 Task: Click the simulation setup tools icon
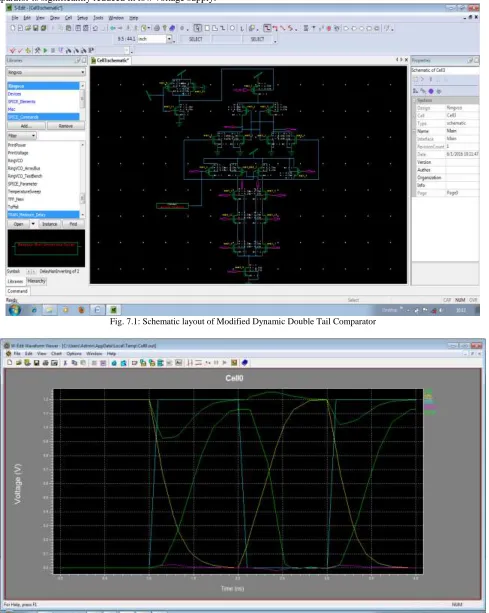click(37, 50)
